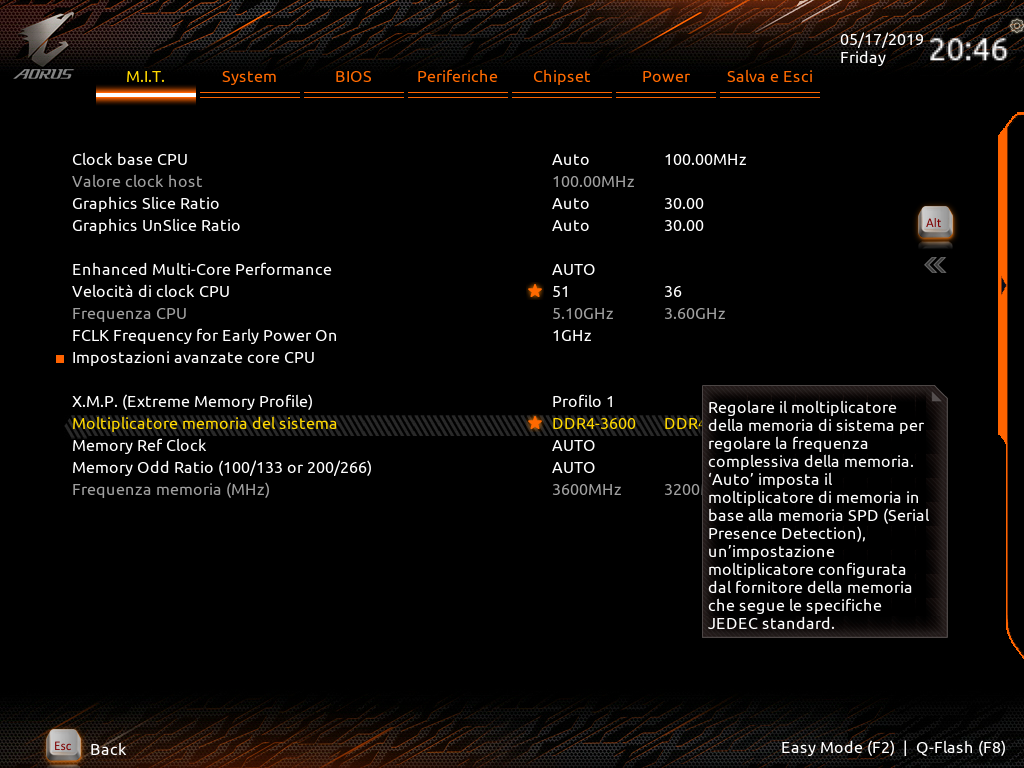Click the 3600MHz memory frequency readout
The height and width of the screenshot is (768, 1024).
[x=586, y=490]
